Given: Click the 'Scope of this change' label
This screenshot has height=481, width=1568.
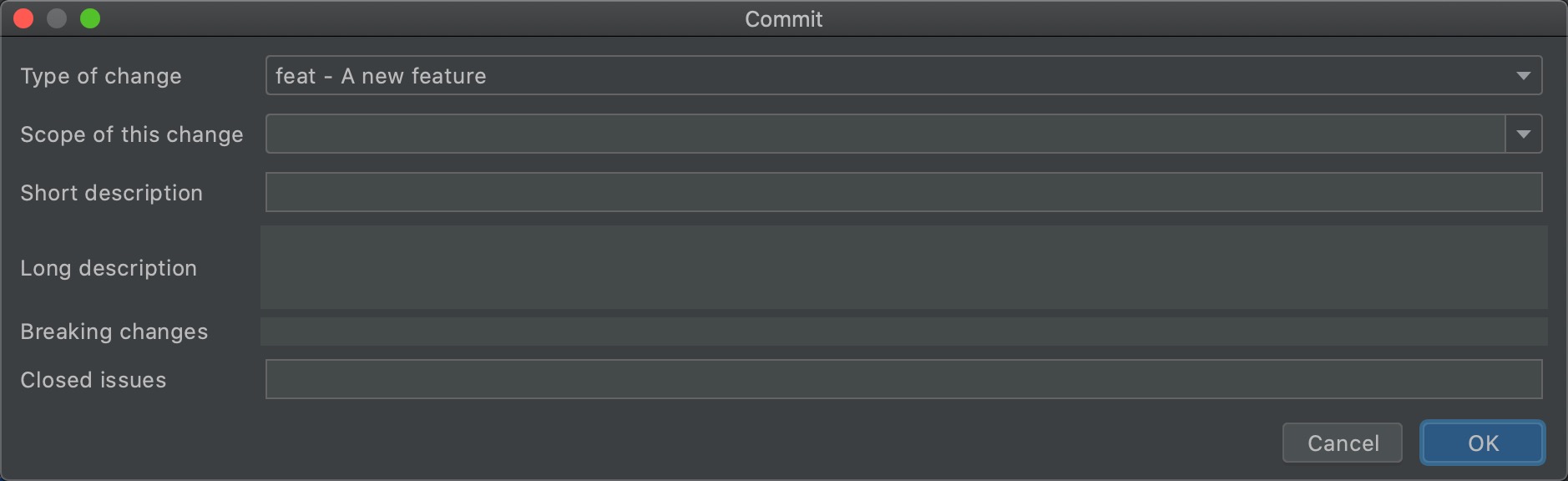Looking at the screenshot, I should (132, 134).
